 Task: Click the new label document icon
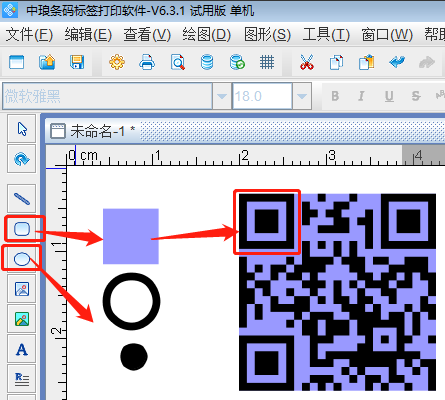(x=16, y=62)
